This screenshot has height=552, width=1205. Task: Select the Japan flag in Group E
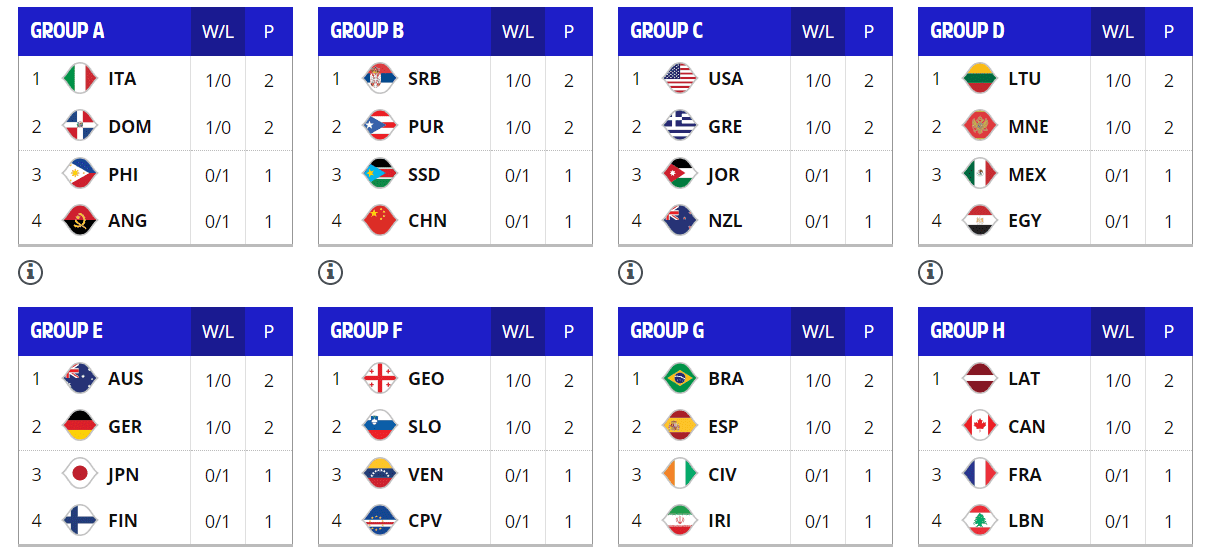point(79,475)
